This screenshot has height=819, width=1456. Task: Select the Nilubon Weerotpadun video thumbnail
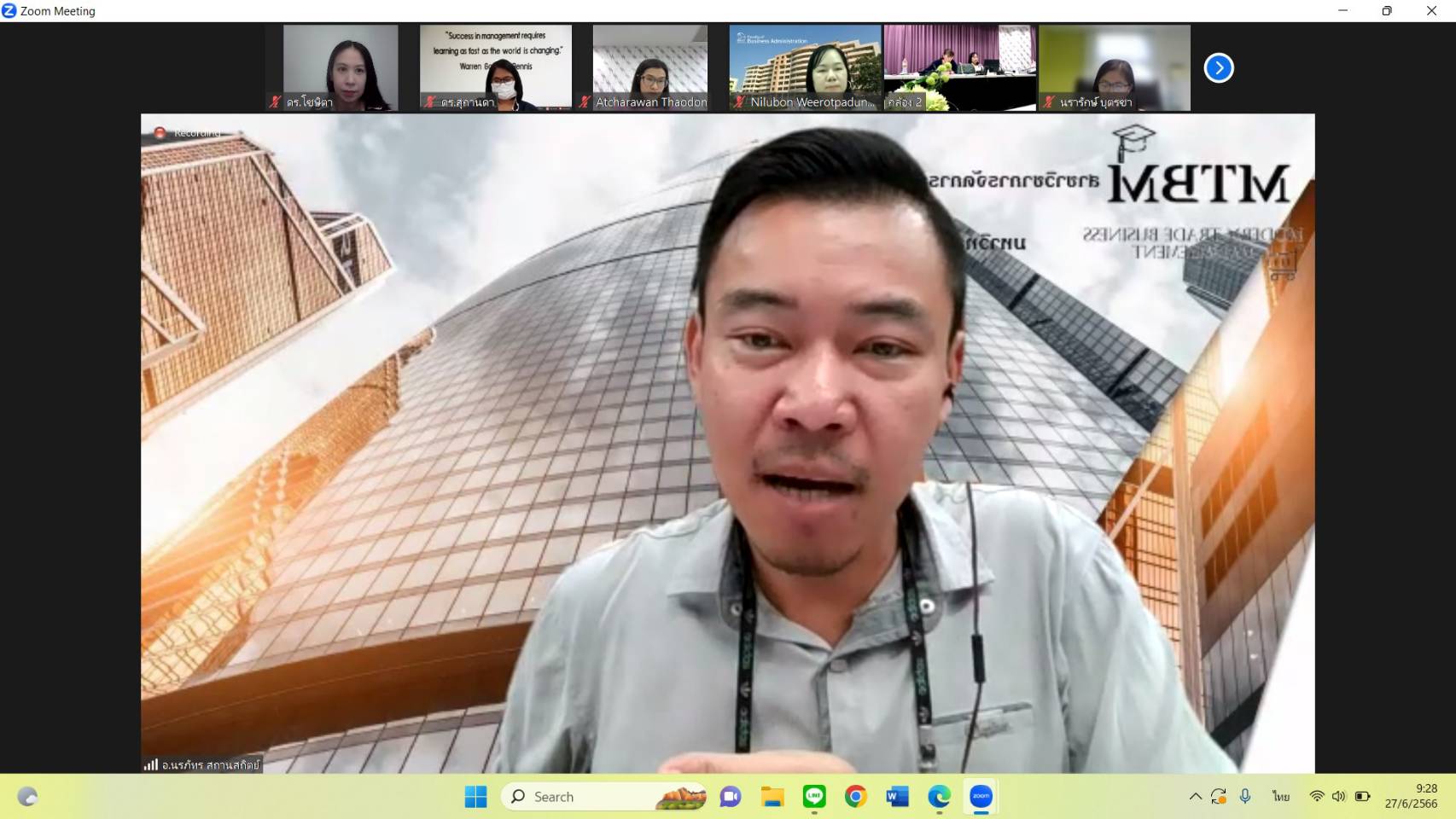(805, 67)
